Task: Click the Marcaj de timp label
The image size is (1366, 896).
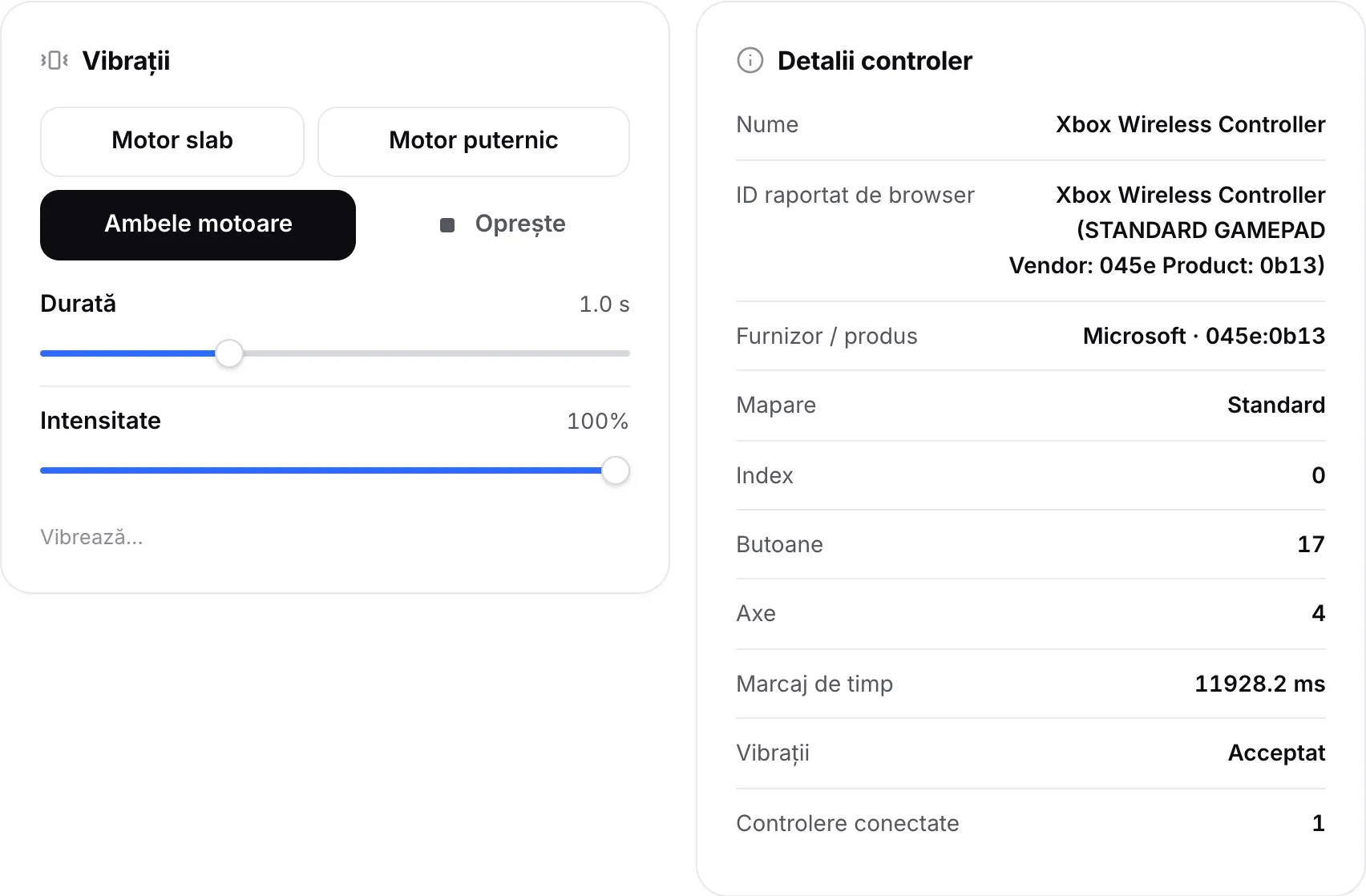Action: pos(814,684)
